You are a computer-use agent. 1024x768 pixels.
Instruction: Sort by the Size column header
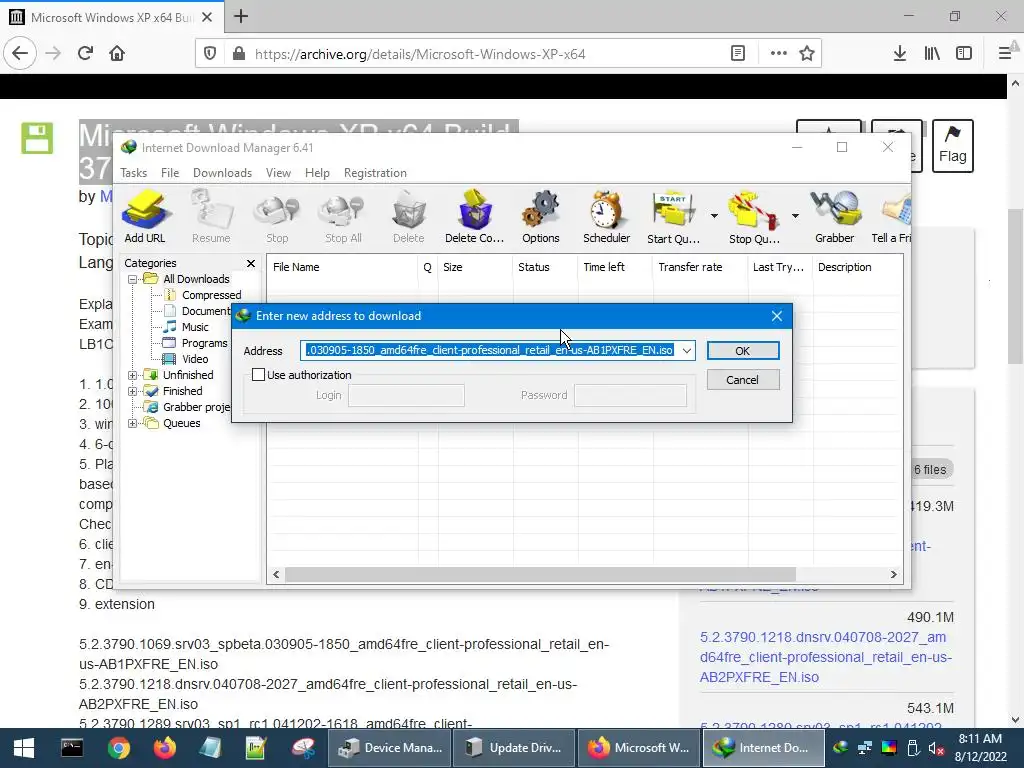coord(475,267)
